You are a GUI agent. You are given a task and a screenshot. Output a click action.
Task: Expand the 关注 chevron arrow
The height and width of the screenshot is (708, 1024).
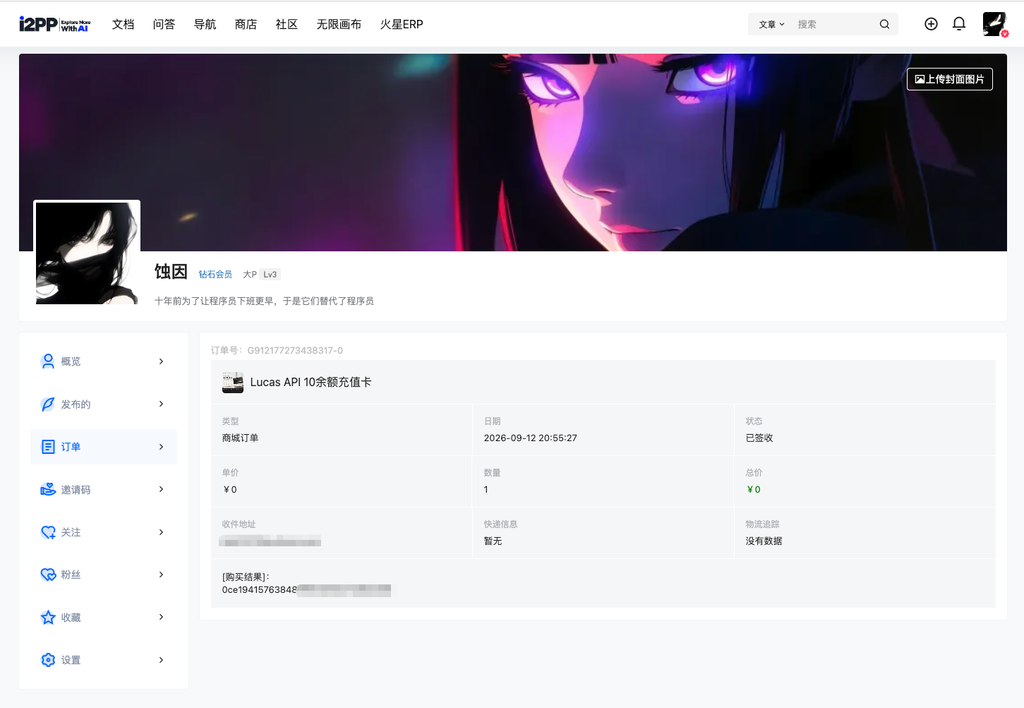click(161, 532)
